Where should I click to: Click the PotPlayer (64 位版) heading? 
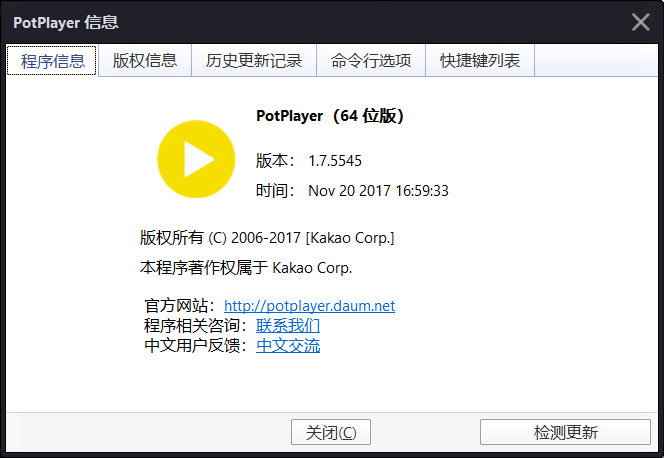tap(330, 116)
